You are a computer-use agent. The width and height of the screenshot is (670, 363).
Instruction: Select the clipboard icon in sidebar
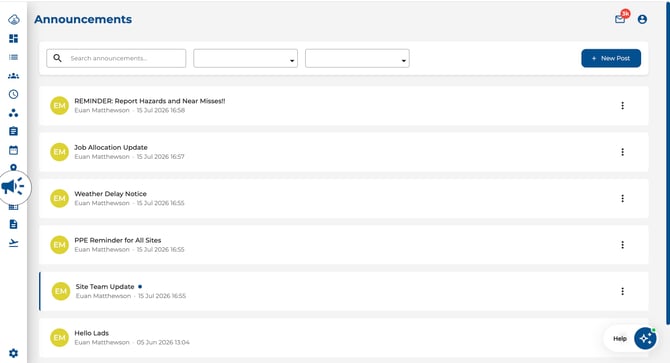click(x=14, y=131)
